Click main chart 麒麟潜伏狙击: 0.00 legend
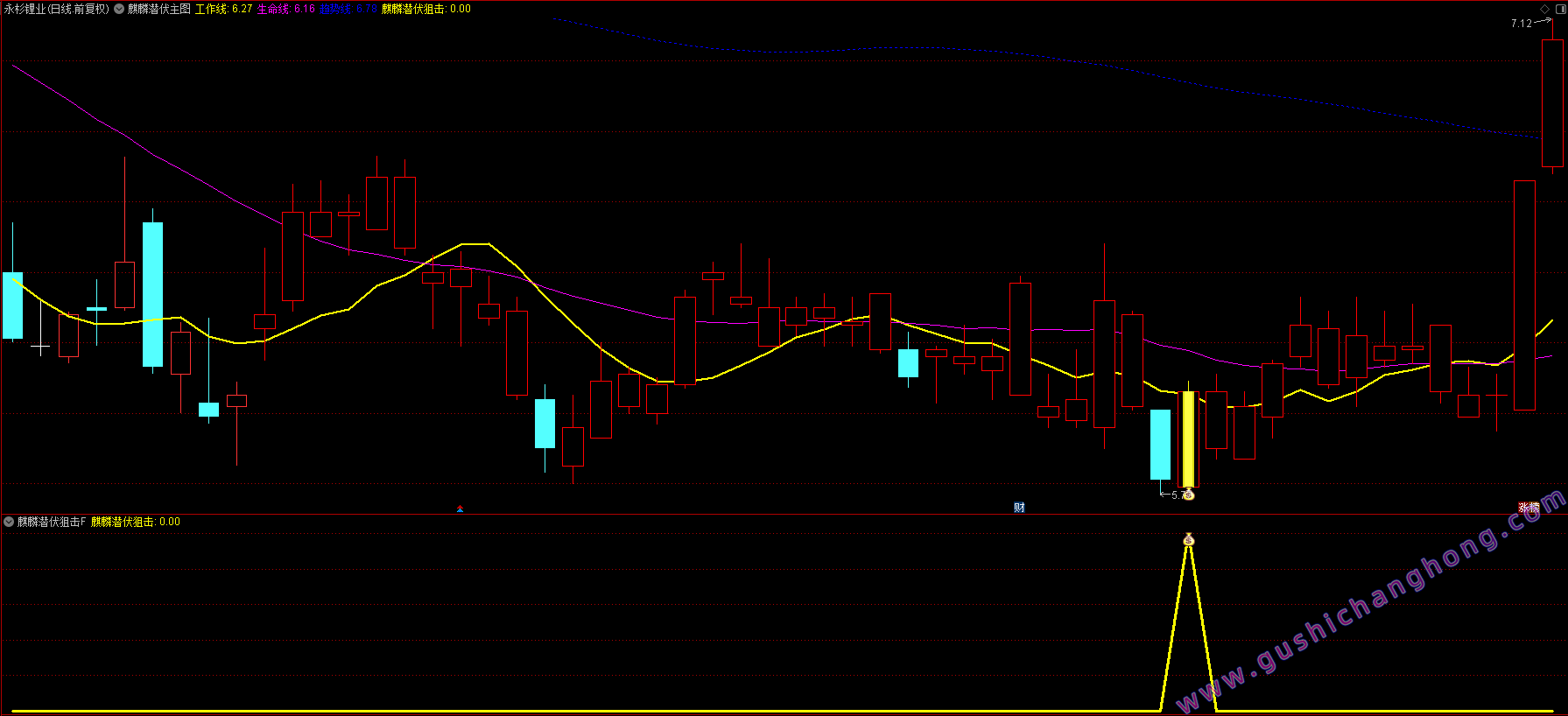This screenshot has height=716, width=1568. click(x=426, y=9)
